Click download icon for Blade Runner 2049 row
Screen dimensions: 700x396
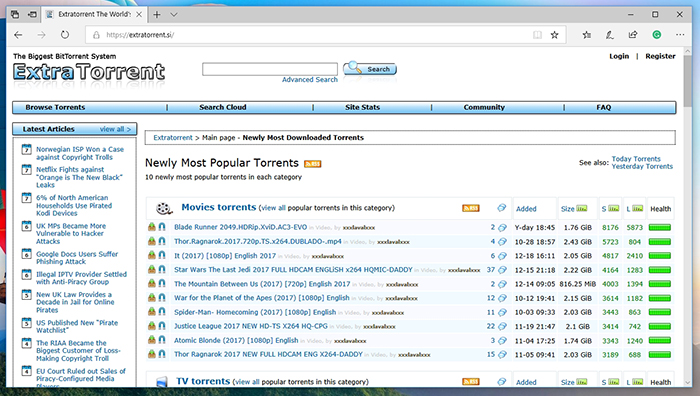[x=152, y=227]
